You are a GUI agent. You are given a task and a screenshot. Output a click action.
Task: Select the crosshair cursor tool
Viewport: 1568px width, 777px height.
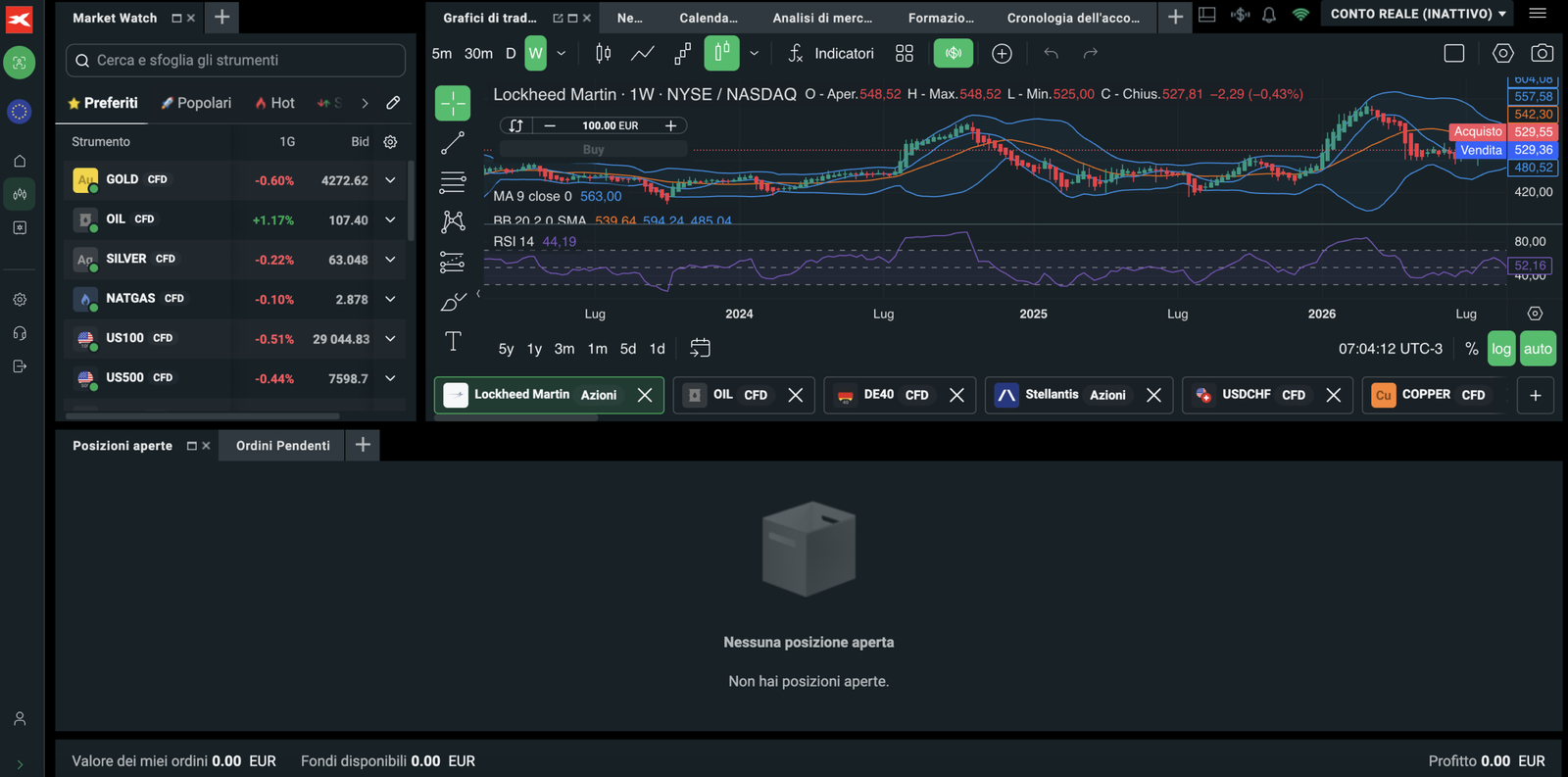[x=453, y=103]
